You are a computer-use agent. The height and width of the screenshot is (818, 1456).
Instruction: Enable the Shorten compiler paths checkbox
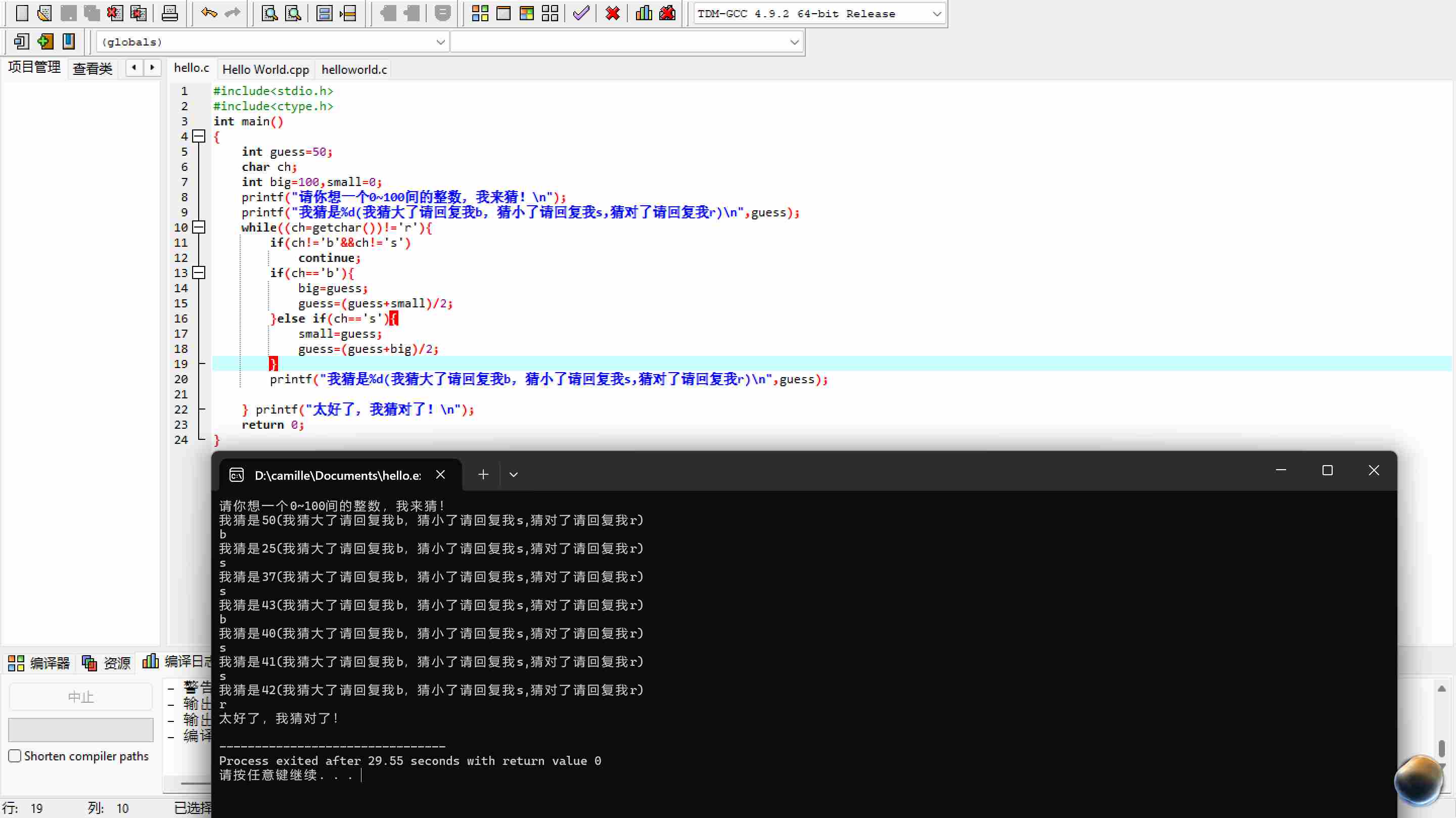click(15, 756)
